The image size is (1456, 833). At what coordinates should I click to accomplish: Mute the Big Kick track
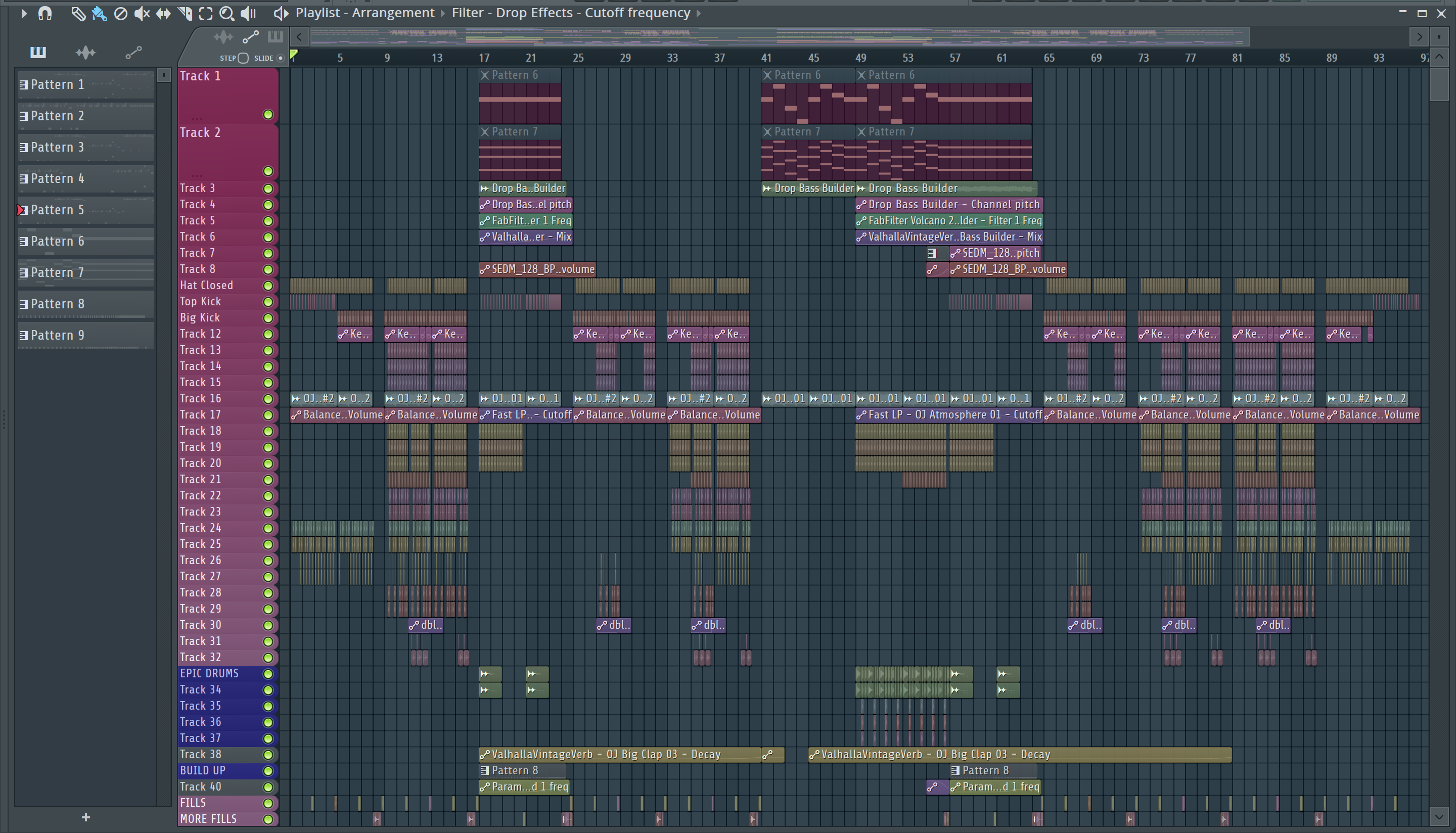(268, 318)
